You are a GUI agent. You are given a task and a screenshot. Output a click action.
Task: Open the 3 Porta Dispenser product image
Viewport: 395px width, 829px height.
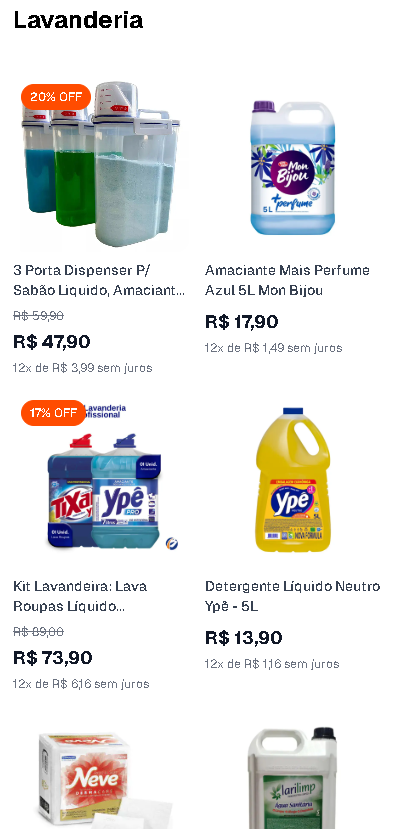click(100, 164)
